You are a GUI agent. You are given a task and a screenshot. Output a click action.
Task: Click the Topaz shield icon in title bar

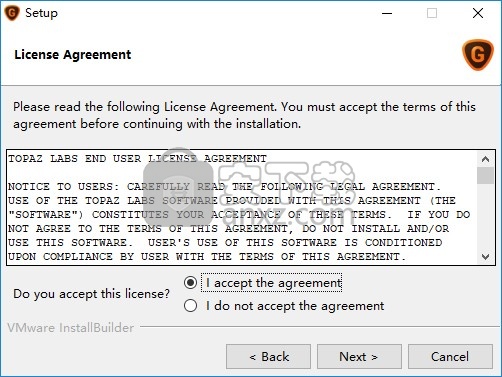coord(12,13)
